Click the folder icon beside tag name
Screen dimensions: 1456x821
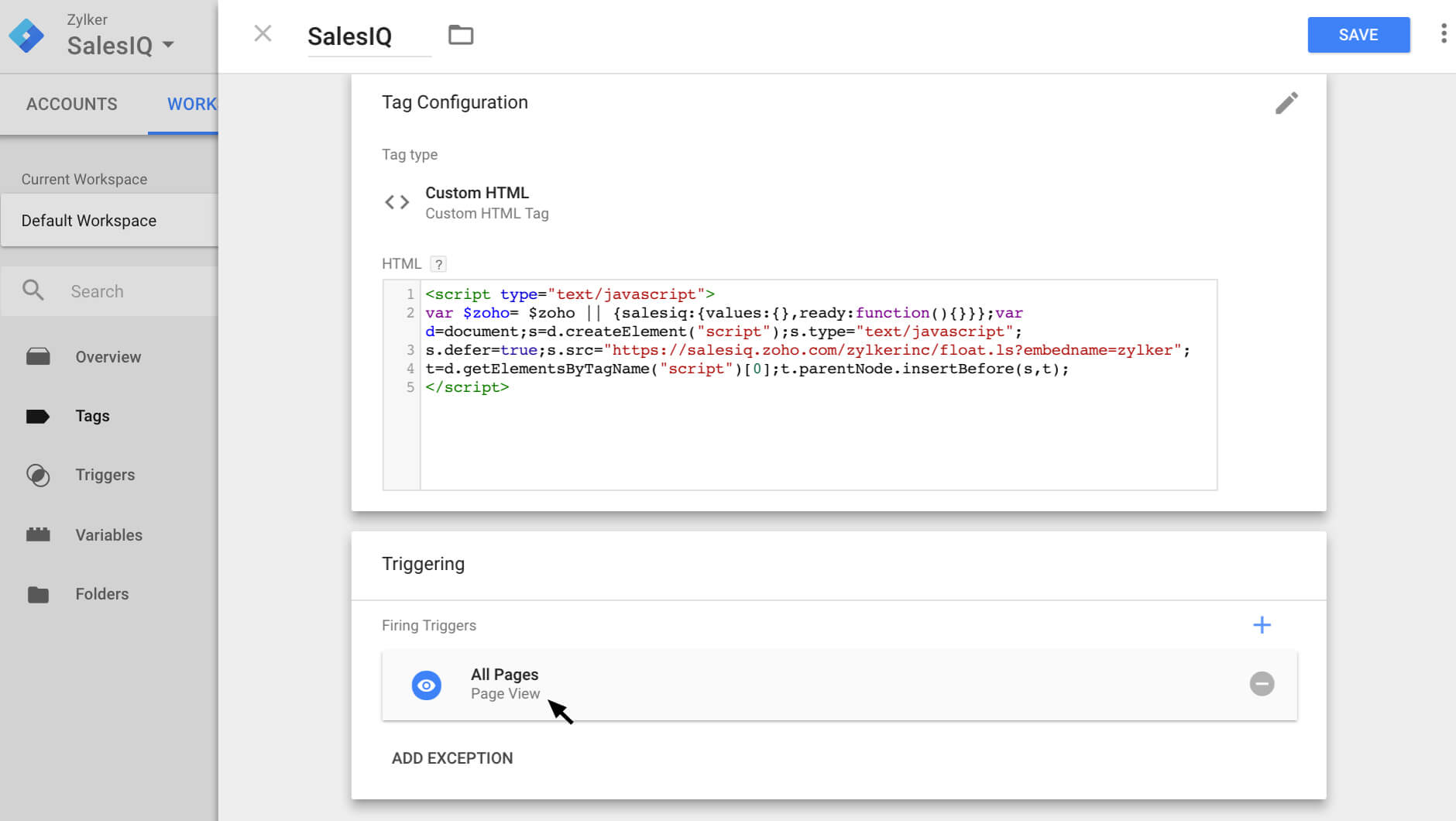point(461,35)
